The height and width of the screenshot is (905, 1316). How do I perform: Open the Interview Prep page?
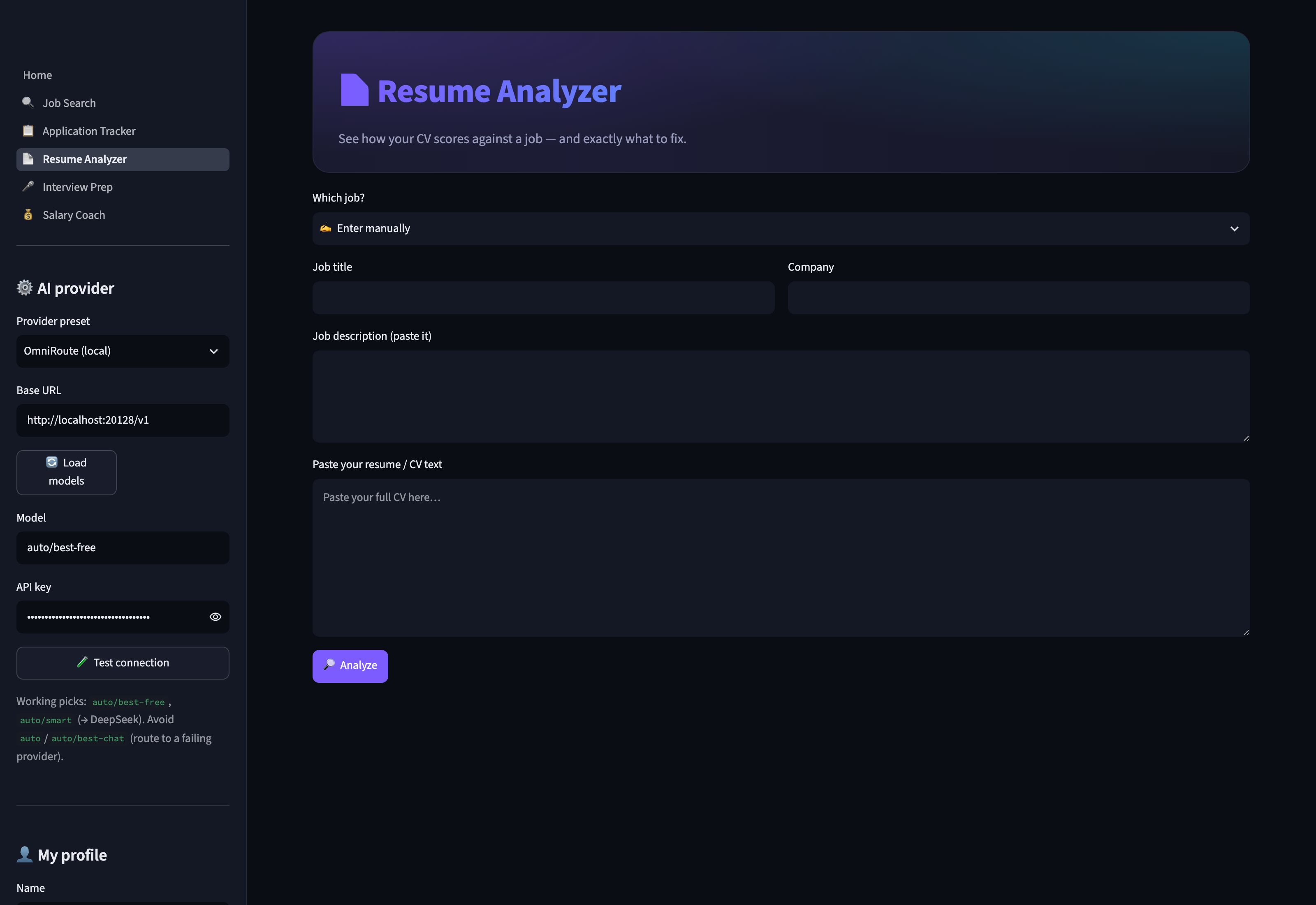[123, 187]
